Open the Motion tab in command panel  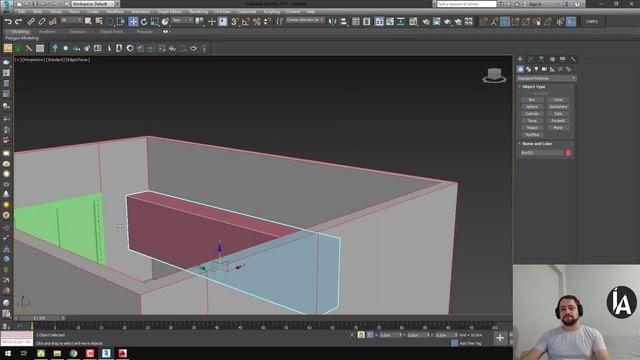[552, 60]
